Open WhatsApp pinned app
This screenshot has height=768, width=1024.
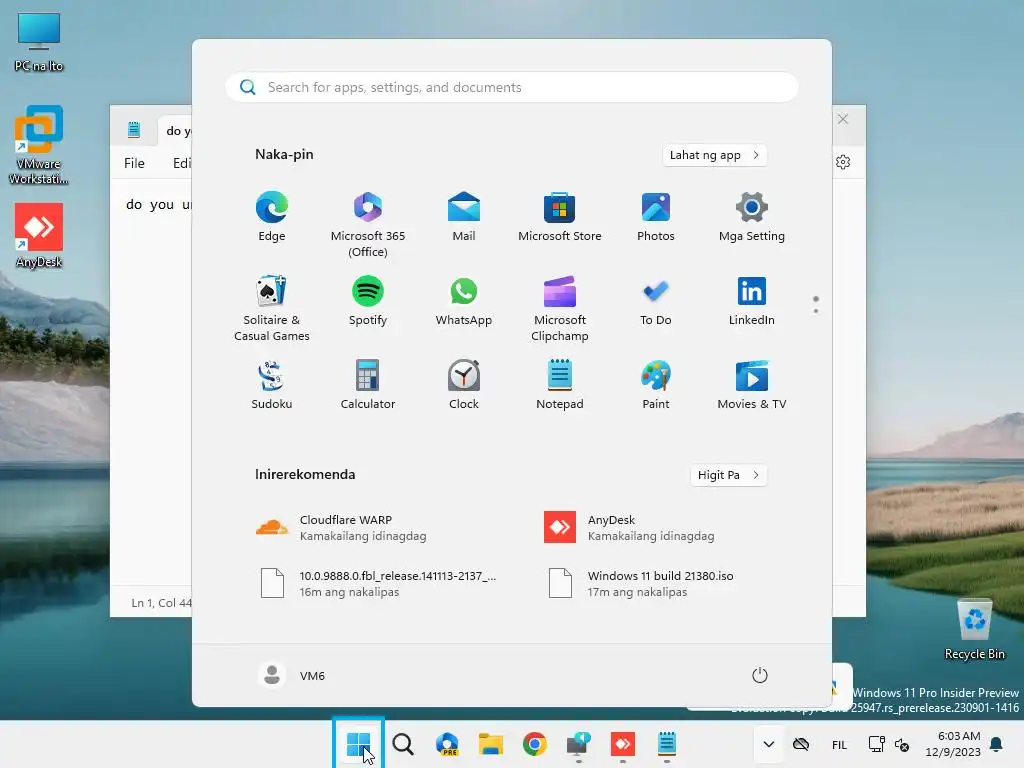click(x=464, y=302)
